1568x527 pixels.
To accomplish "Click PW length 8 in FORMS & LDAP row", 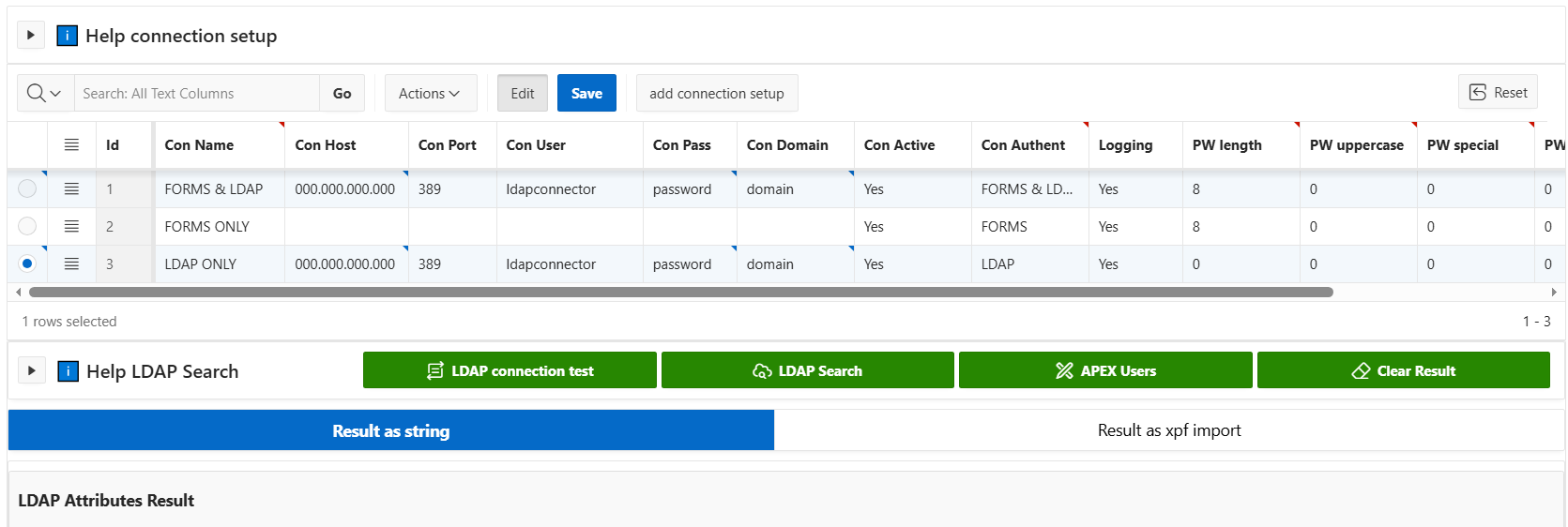I will (x=1241, y=188).
